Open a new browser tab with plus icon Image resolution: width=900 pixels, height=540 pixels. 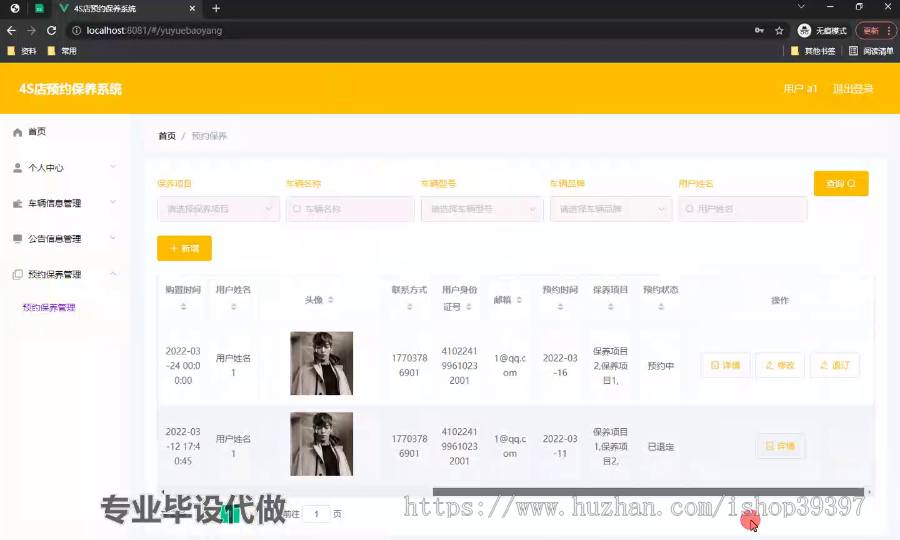click(x=216, y=9)
